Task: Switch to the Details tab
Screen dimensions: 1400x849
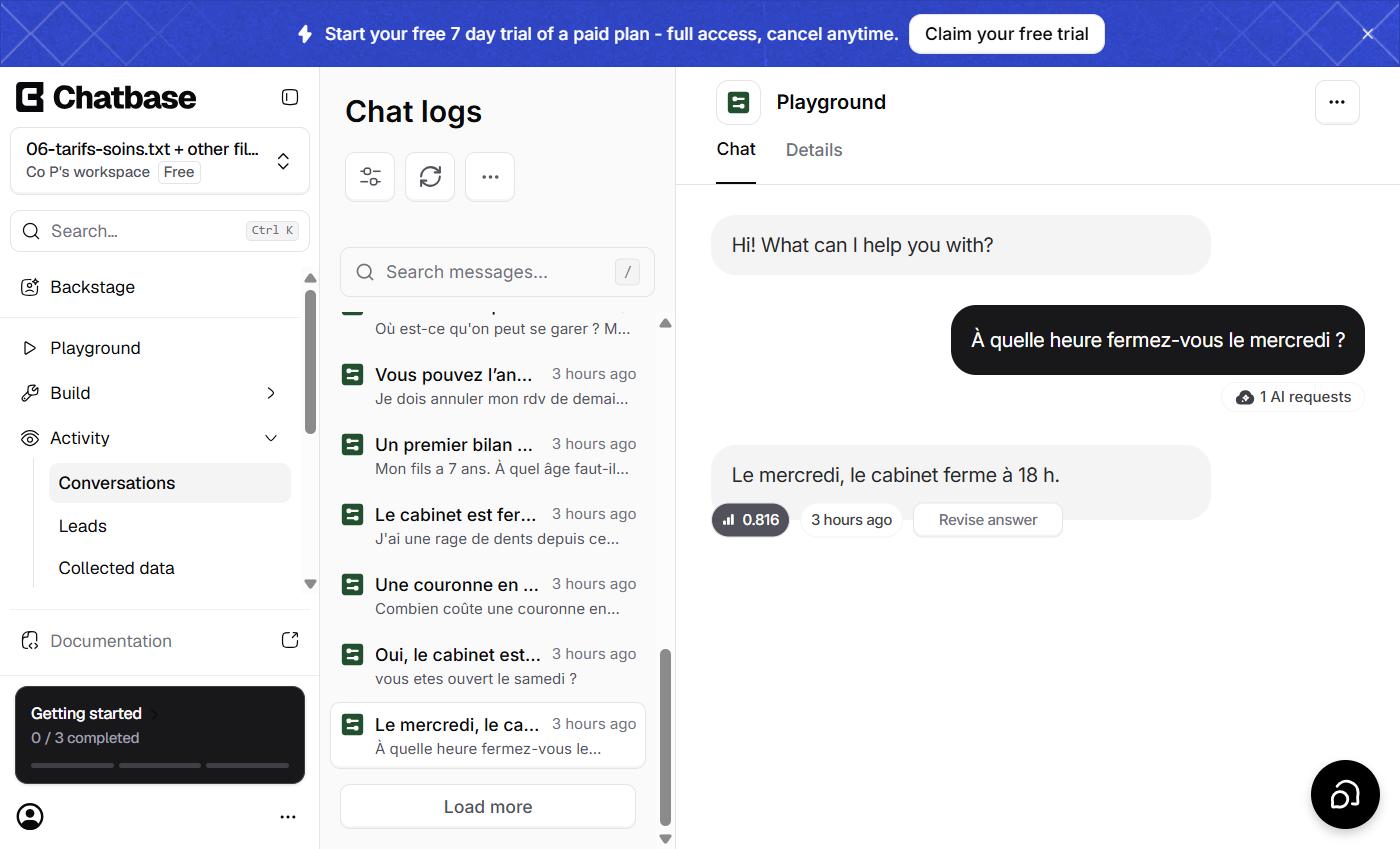Action: (x=814, y=150)
